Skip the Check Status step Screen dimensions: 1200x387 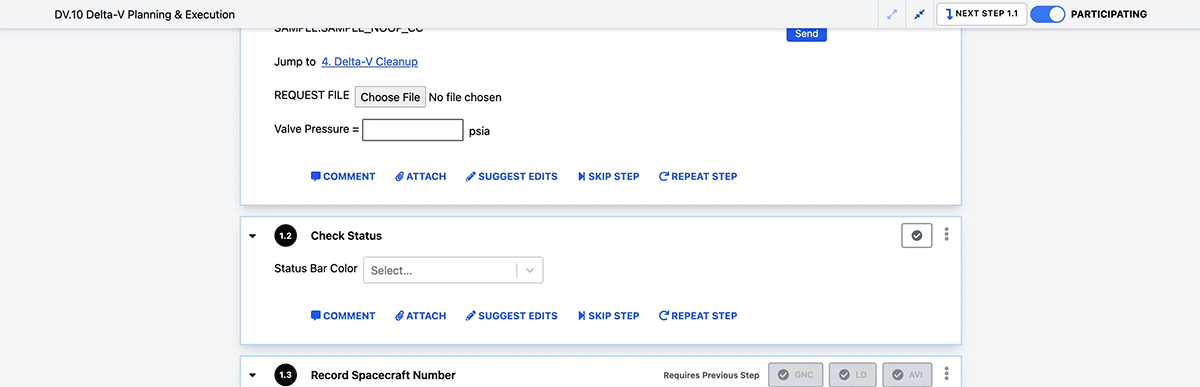coord(608,316)
